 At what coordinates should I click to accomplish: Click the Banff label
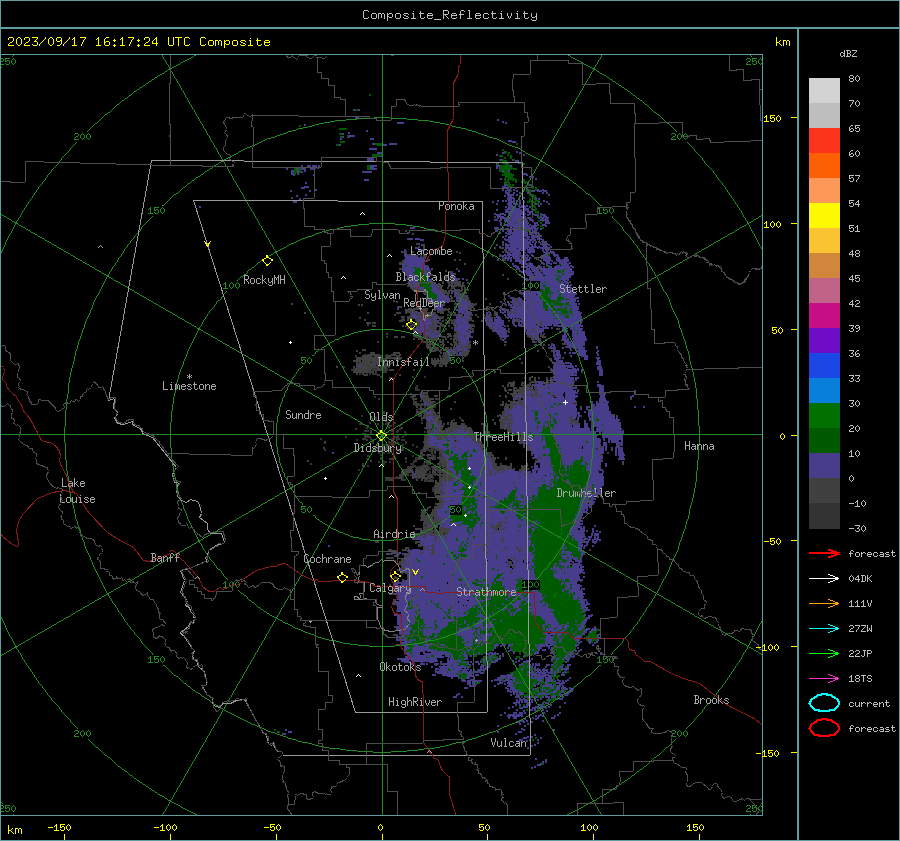tap(165, 558)
